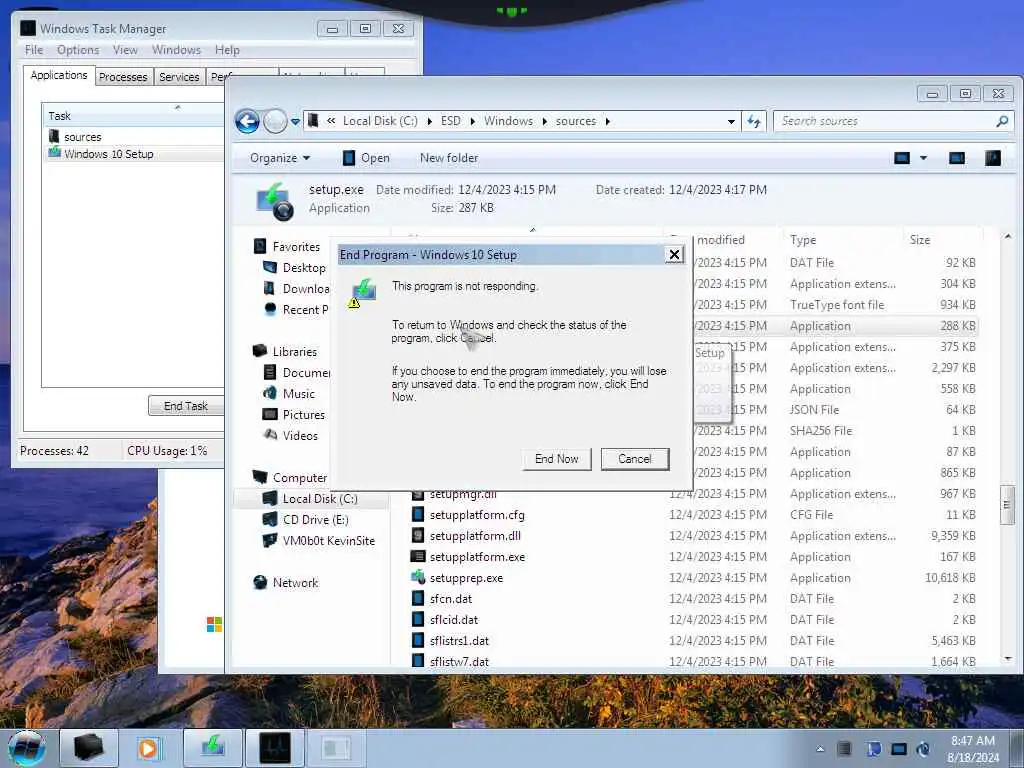
Task: Click Open in the Explorer toolbar
Action: pos(366,158)
